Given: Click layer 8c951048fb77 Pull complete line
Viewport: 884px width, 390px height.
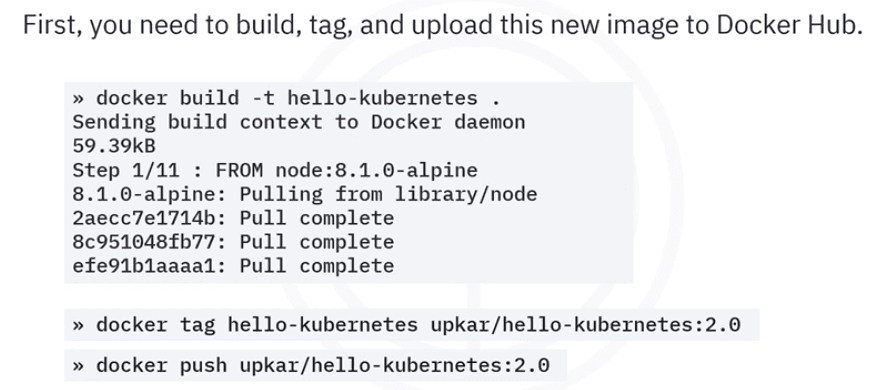Looking at the screenshot, I should (233, 242).
